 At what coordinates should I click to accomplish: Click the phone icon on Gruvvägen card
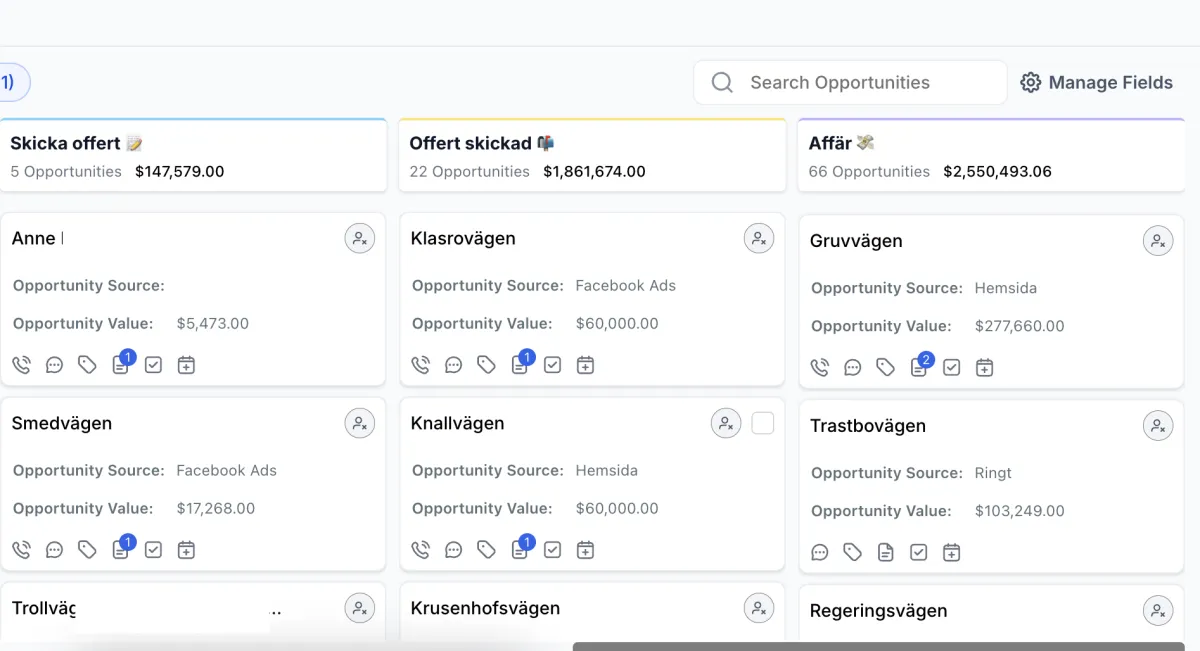[820, 368]
